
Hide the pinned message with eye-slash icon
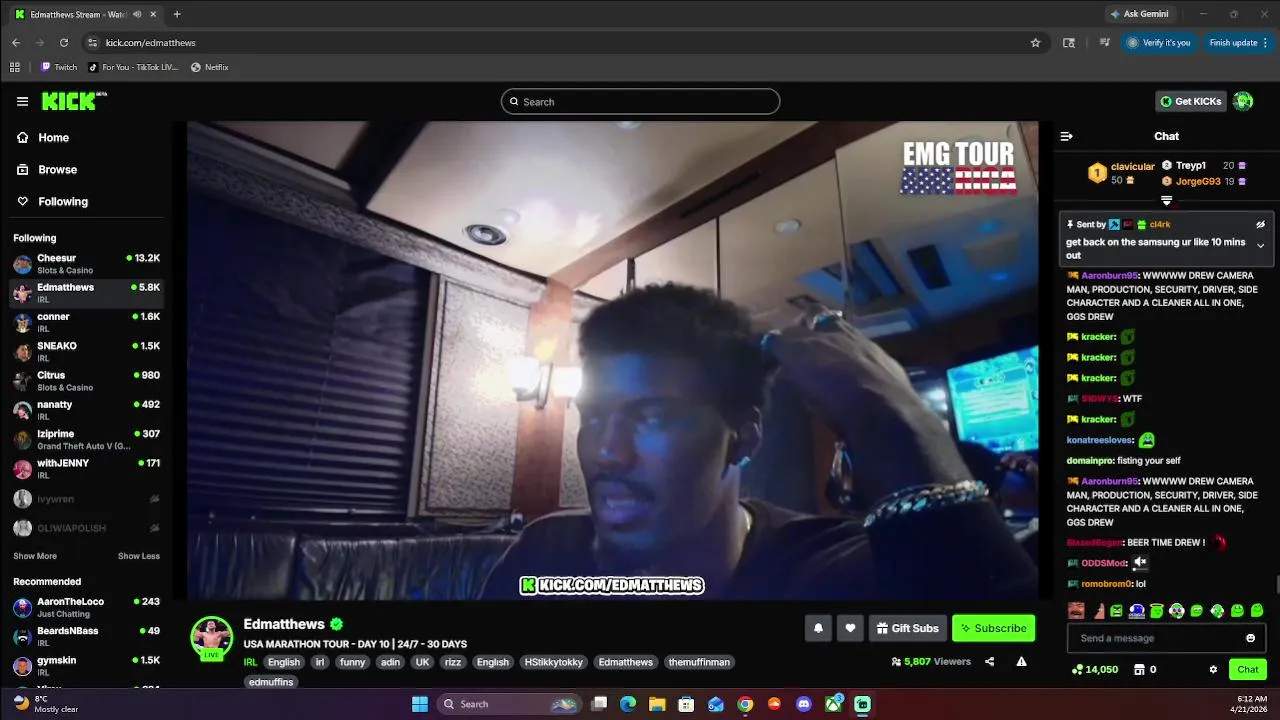[x=1260, y=224]
